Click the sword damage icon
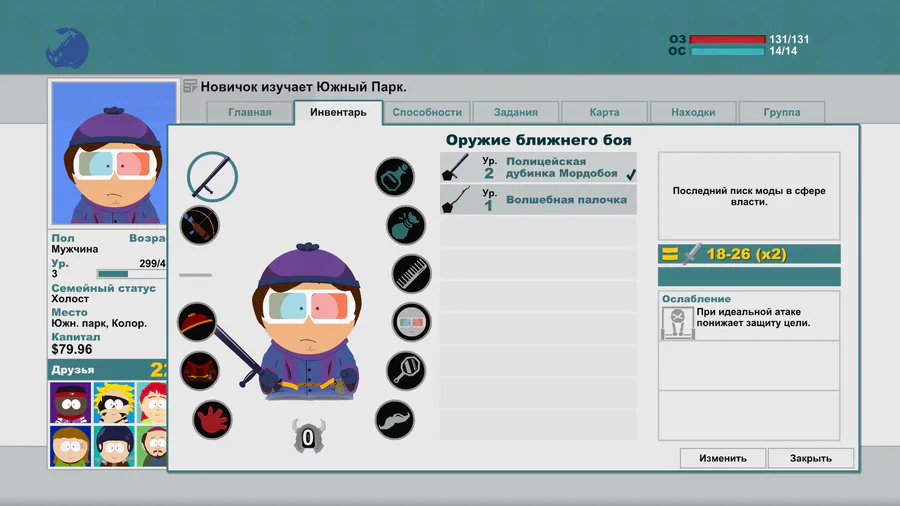Image resolution: width=900 pixels, height=506 pixels. tap(692, 254)
